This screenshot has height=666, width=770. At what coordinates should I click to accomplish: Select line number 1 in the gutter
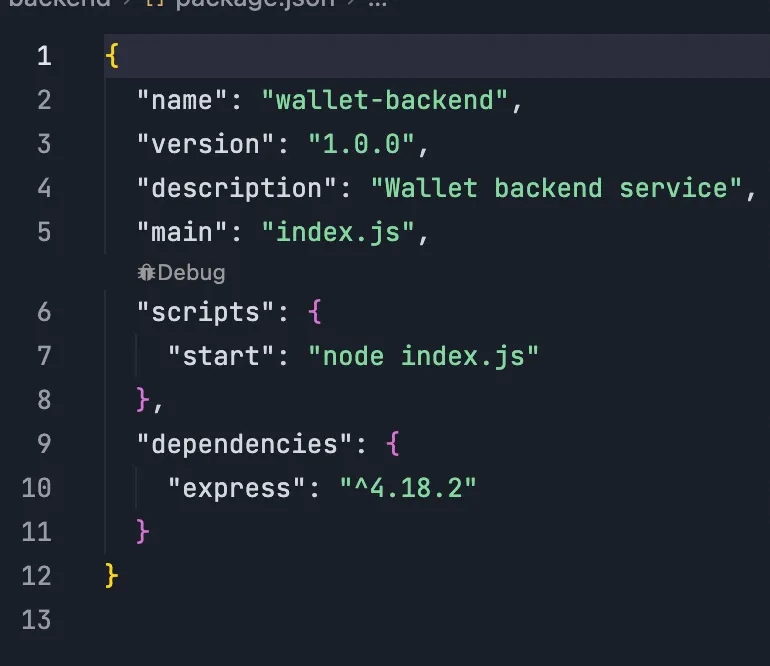pos(43,56)
